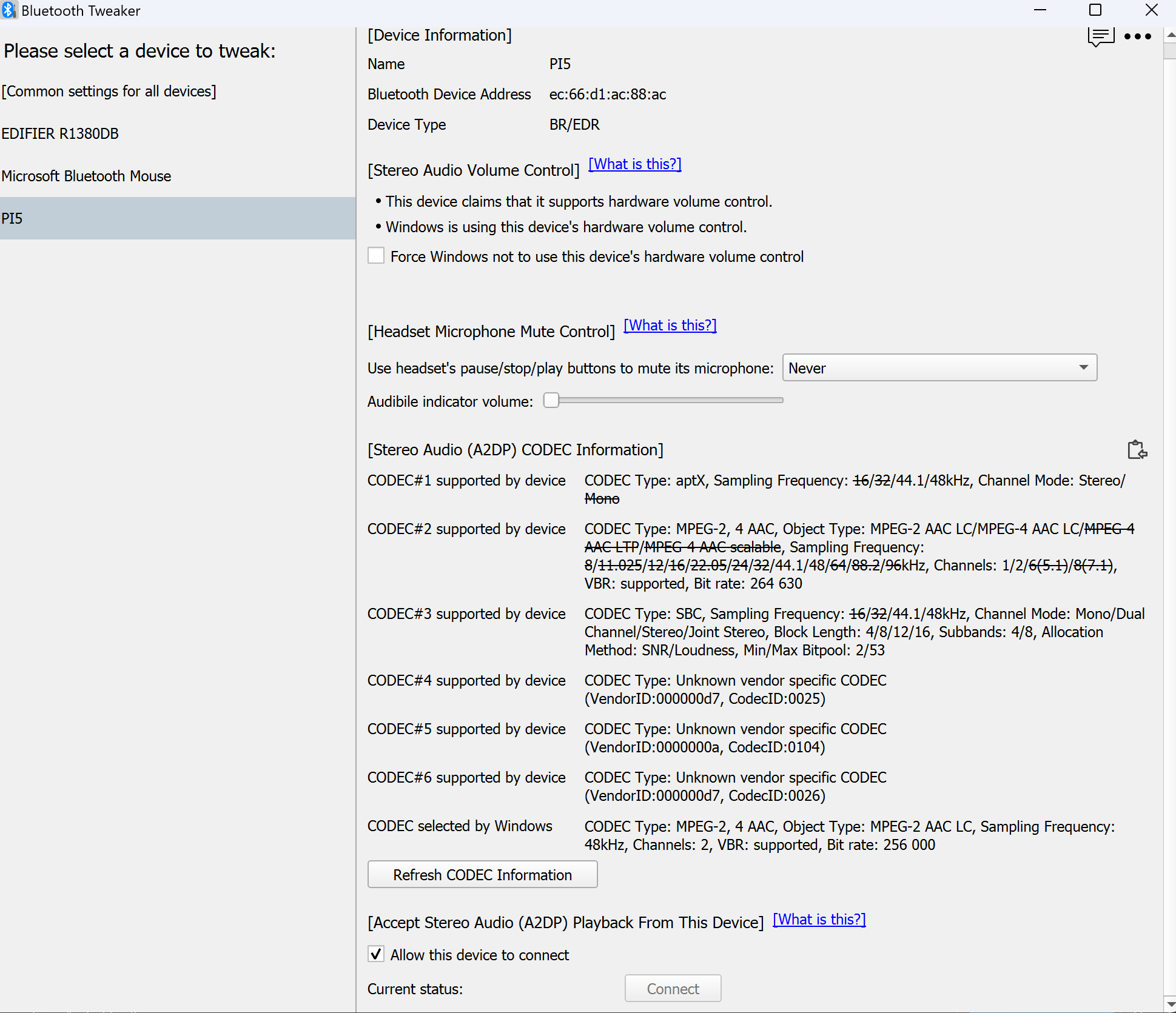This screenshot has width=1176, height=1013.
Task: Maximize the Bluetooth Tweaker window
Action: (x=1095, y=10)
